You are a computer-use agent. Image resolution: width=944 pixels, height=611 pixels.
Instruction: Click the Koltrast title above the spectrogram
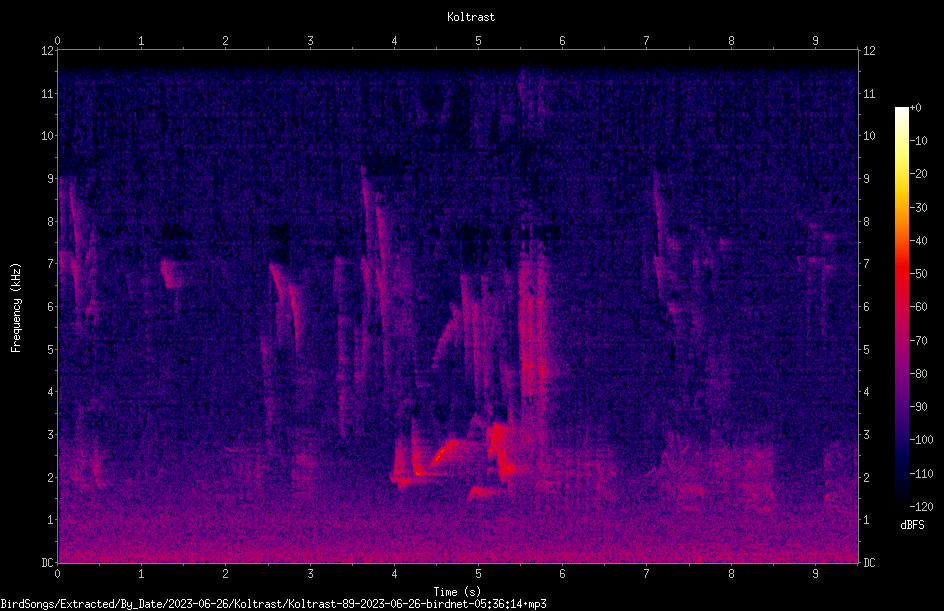click(471, 17)
